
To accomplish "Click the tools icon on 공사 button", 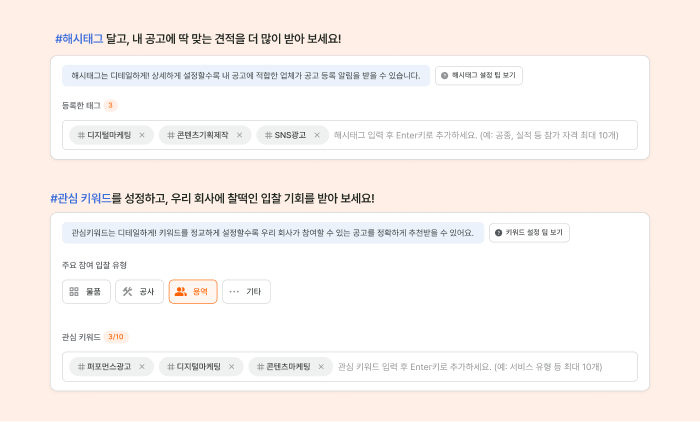I will [128, 292].
